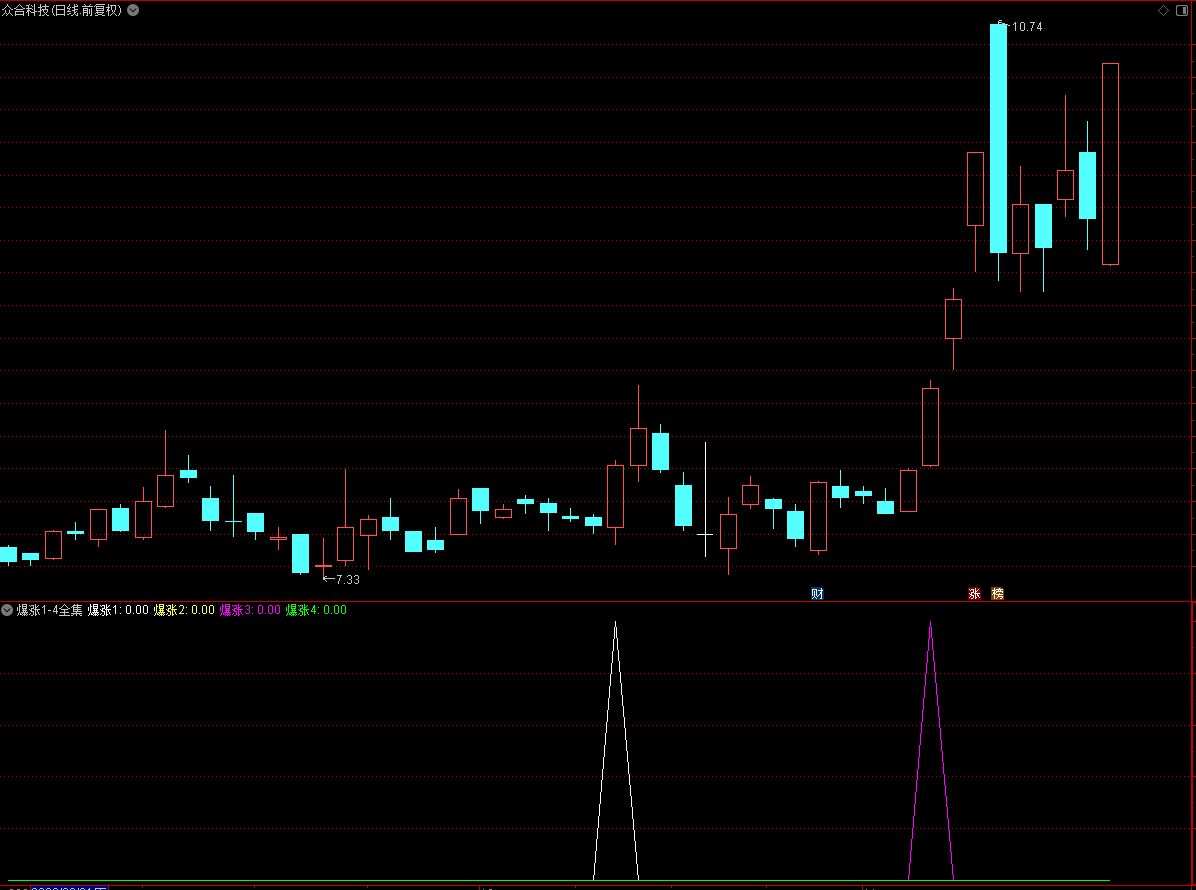
Task: Click the tall cyan candle at 10.74 peak
Action: coord(998,138)
